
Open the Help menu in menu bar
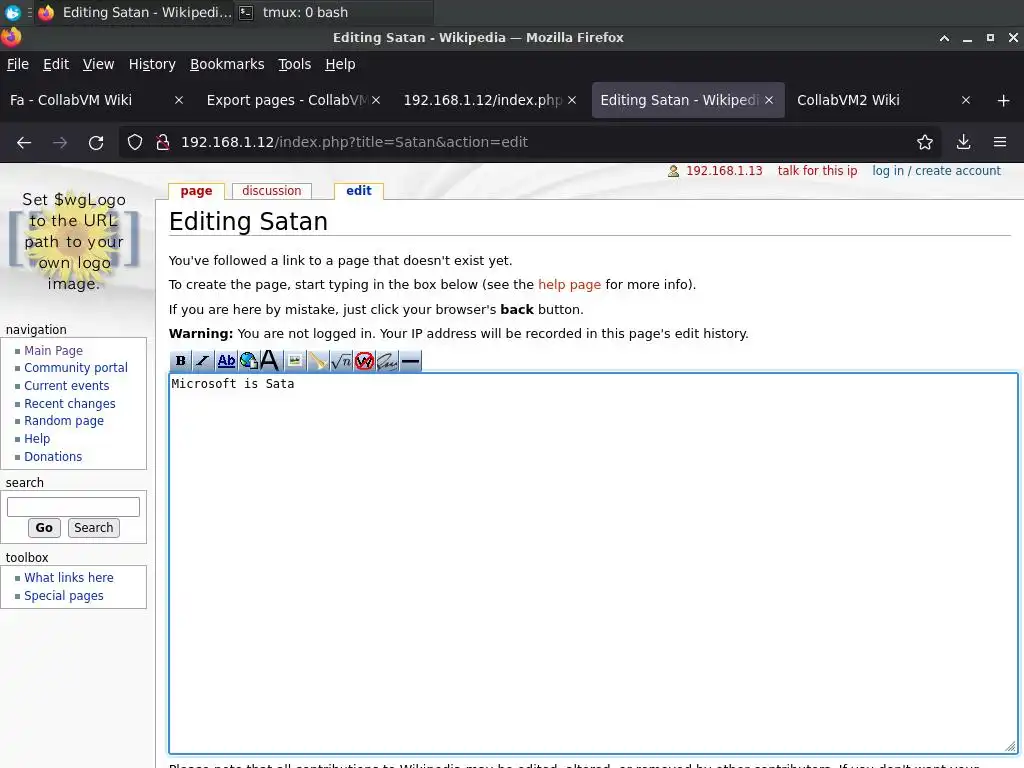(x=340, y=64)
